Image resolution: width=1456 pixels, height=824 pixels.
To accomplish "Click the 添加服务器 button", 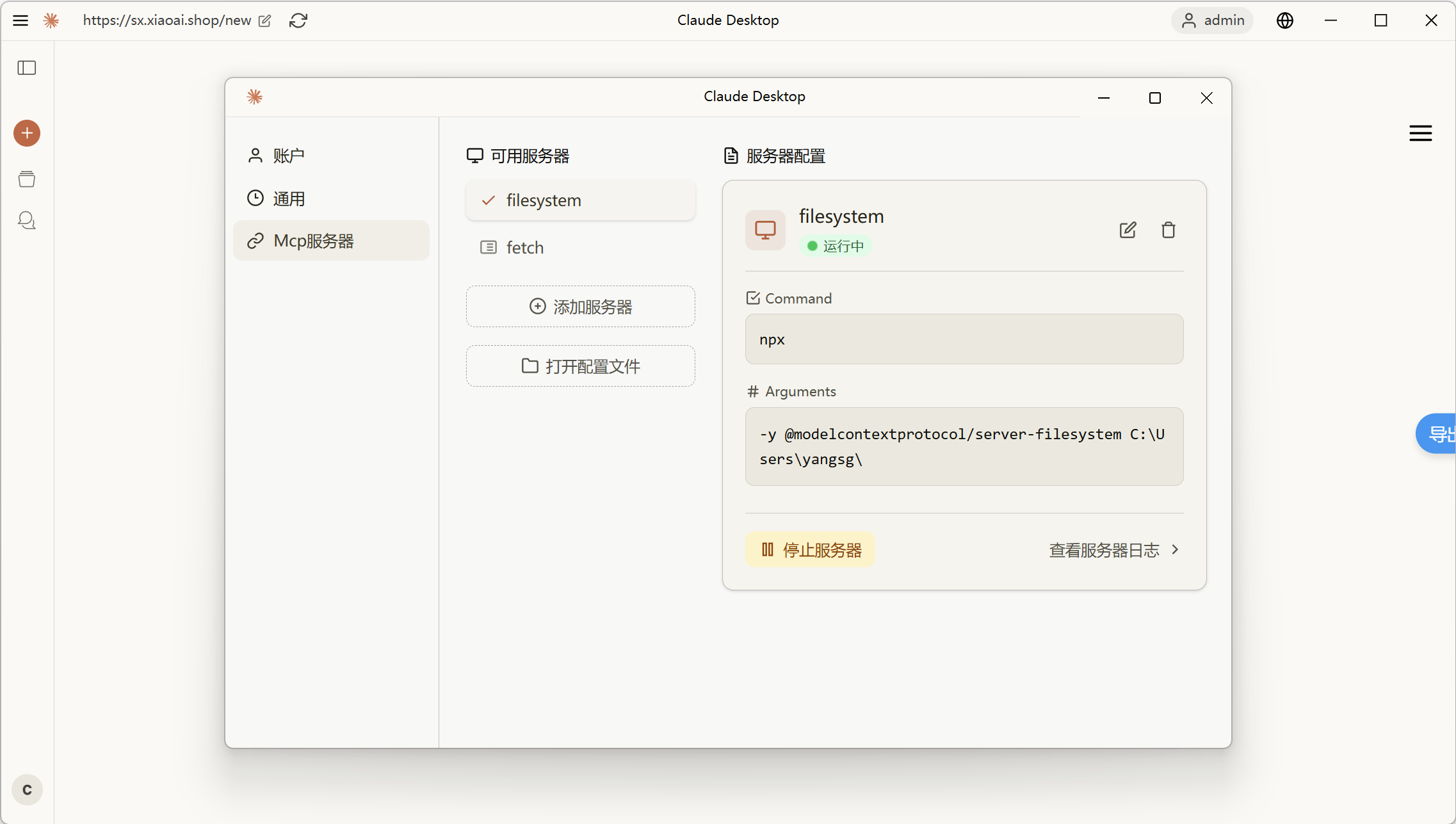I will coord(581,307).
